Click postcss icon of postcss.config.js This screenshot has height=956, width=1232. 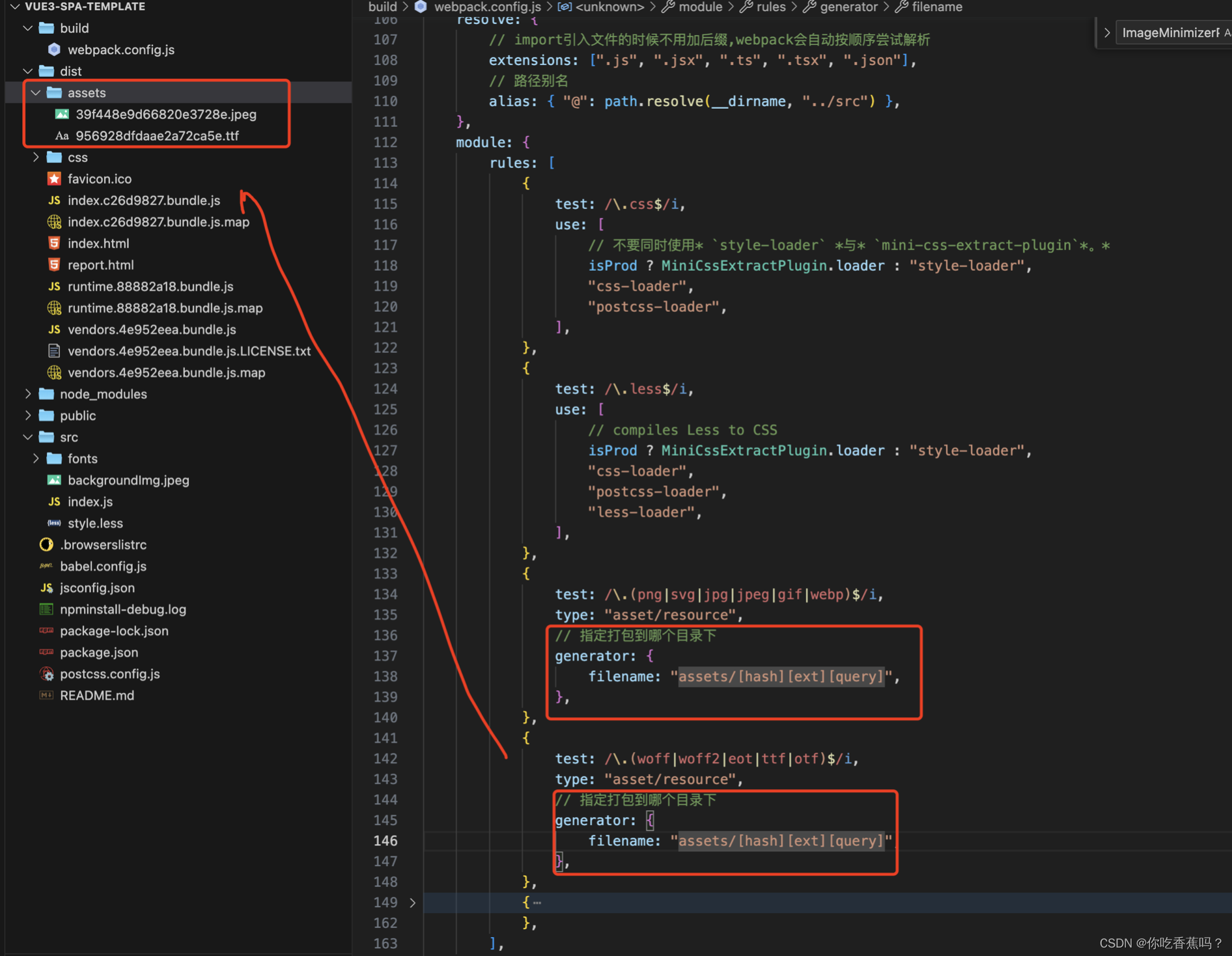click(47, 673)
